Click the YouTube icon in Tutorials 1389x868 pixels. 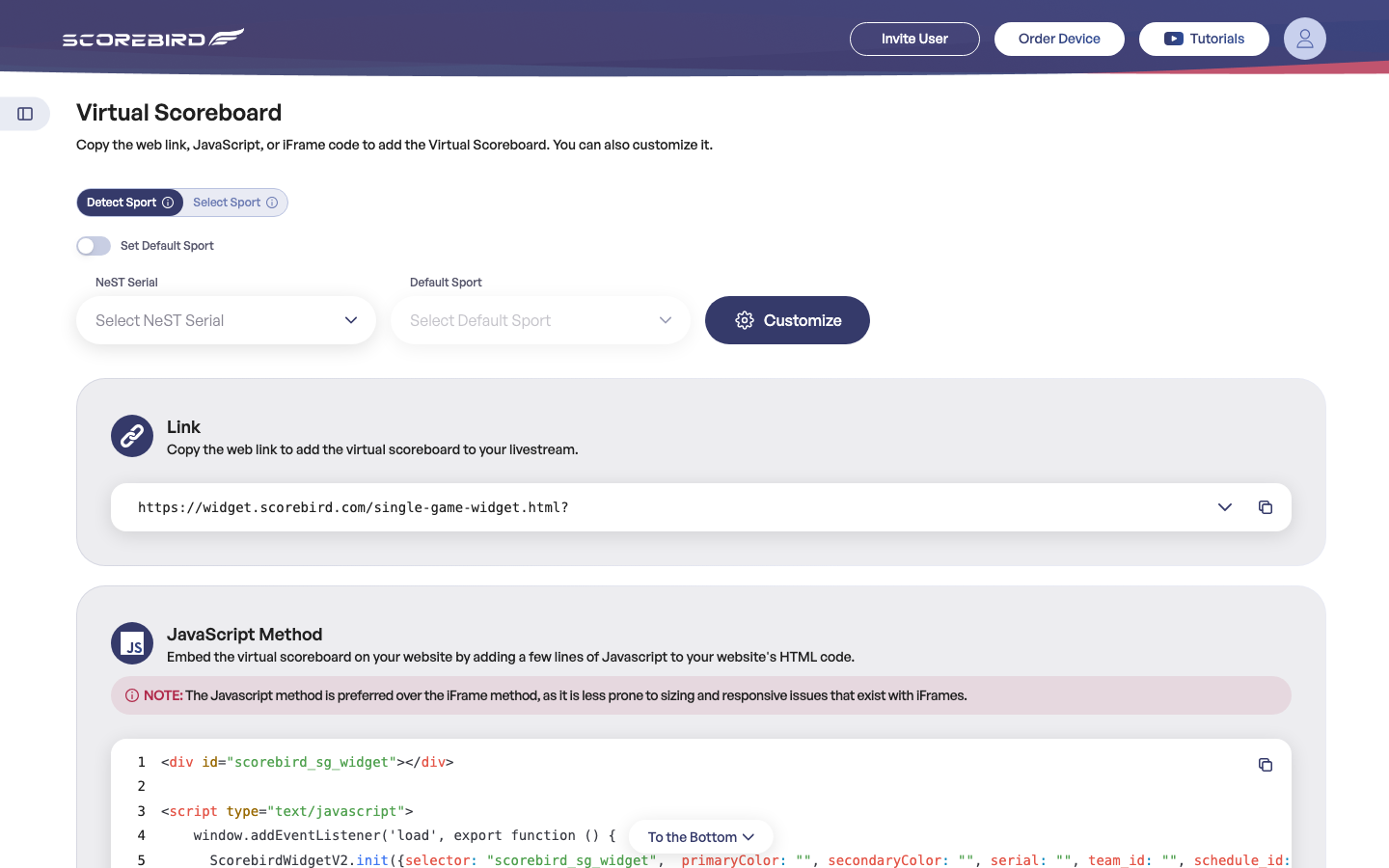[1173, 39]
